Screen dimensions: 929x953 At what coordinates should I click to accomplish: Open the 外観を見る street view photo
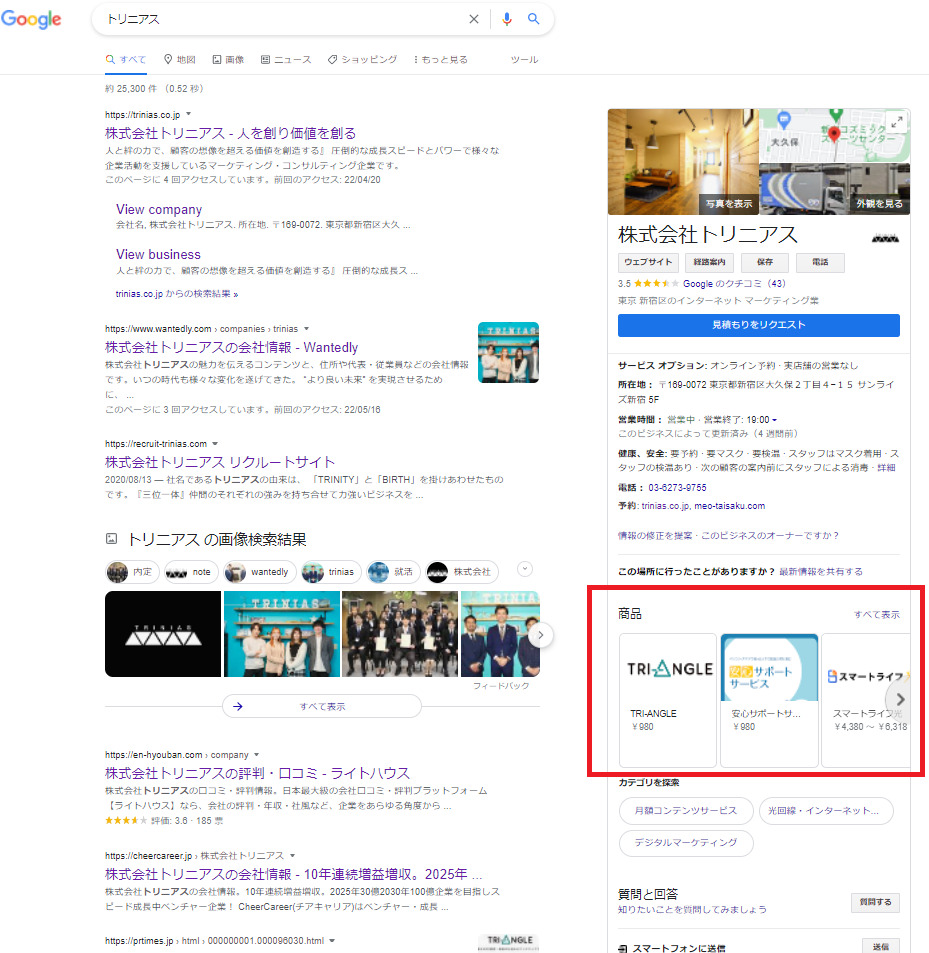coord(835,190)
